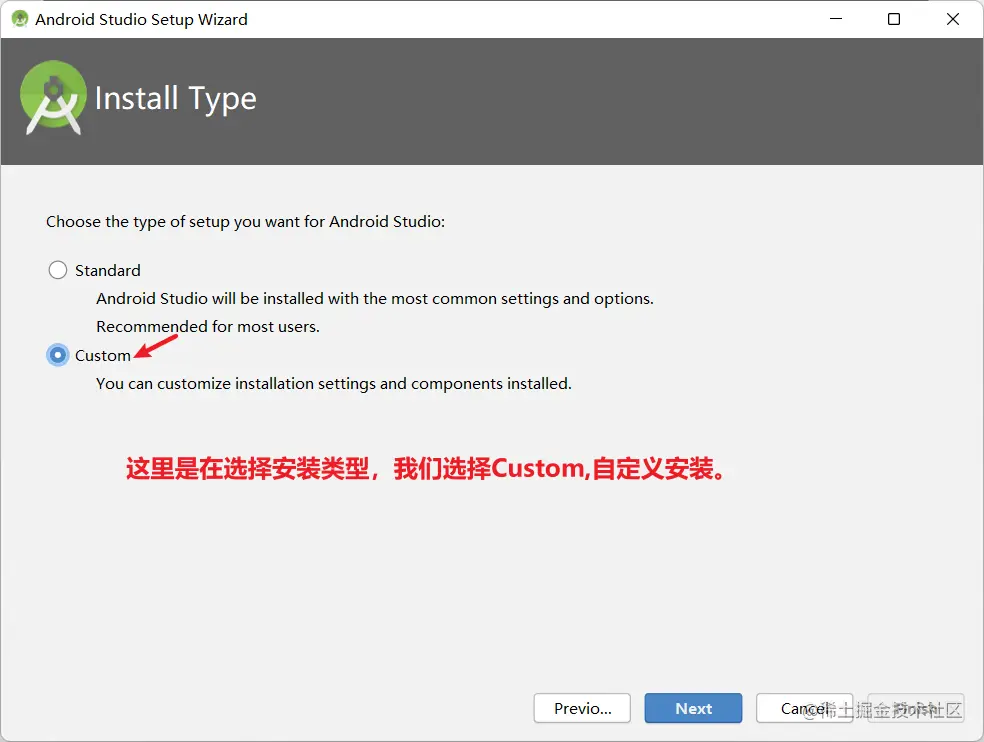This screenshot has height=742, width=984.
Task: Click the "Install Type" heading
Action: pos(176,99)
